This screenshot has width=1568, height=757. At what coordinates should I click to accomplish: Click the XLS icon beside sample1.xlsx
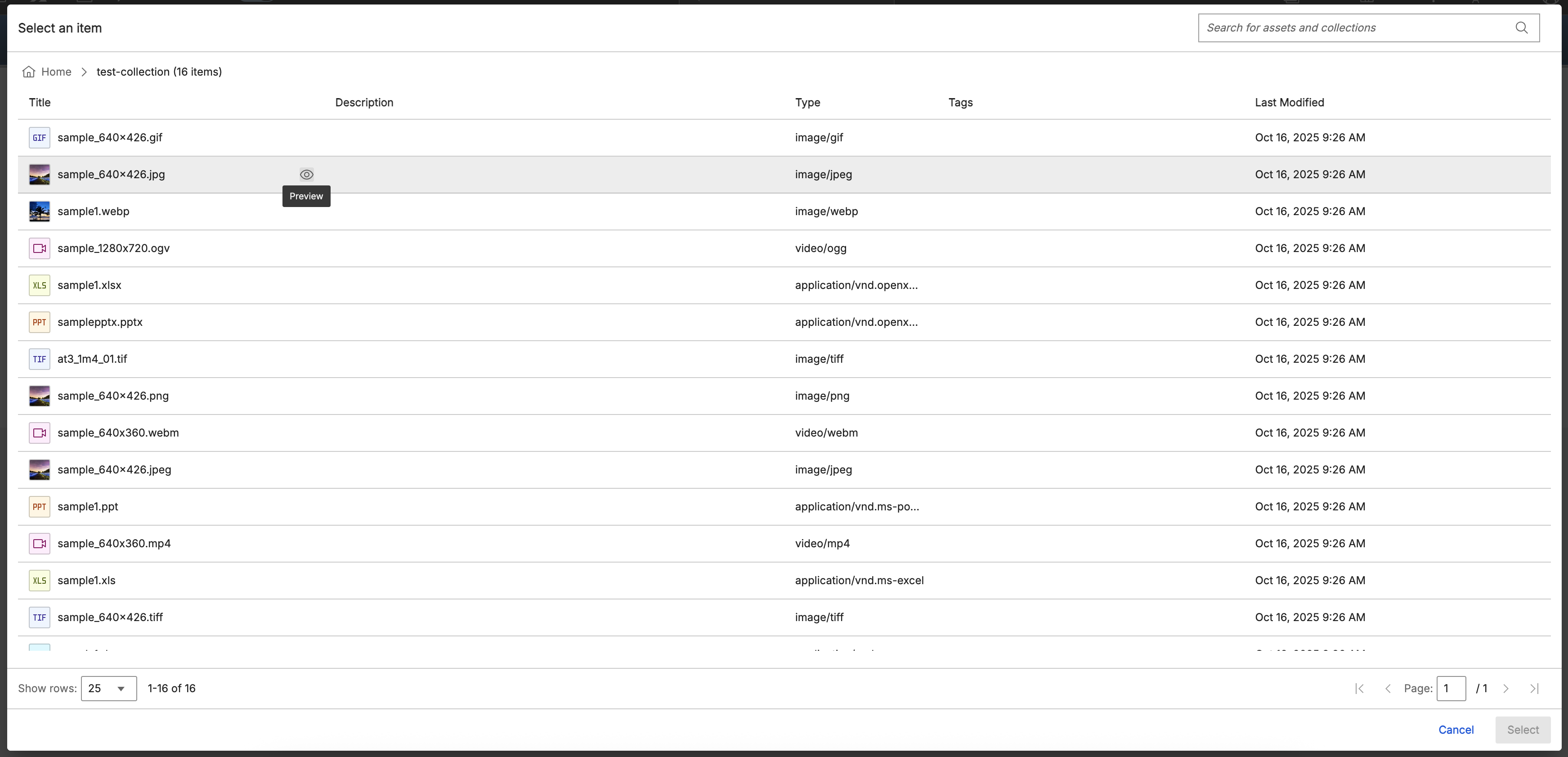(x=40, y=285)
